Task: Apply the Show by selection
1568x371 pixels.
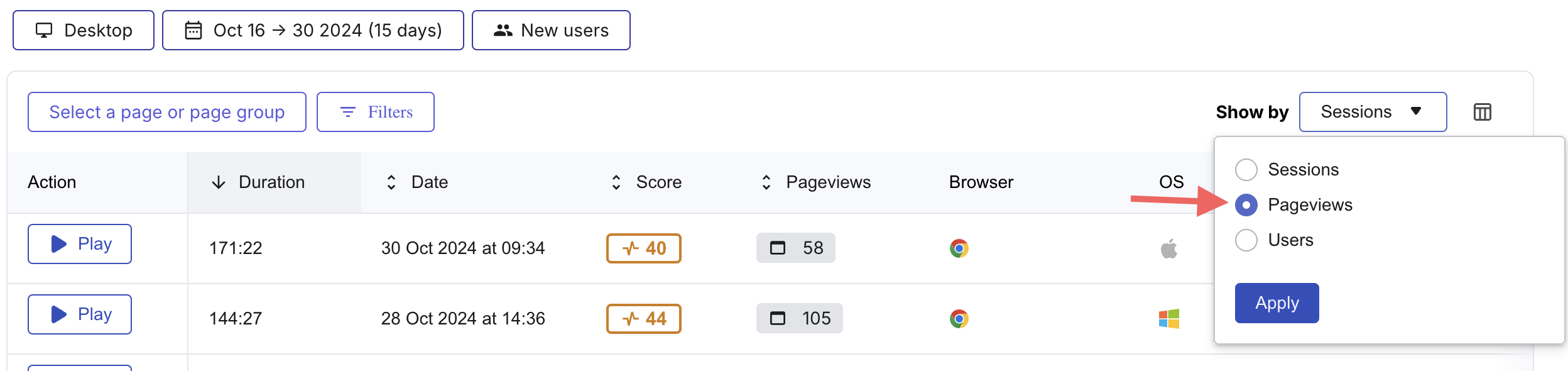Action: (x=1277, y=303)
